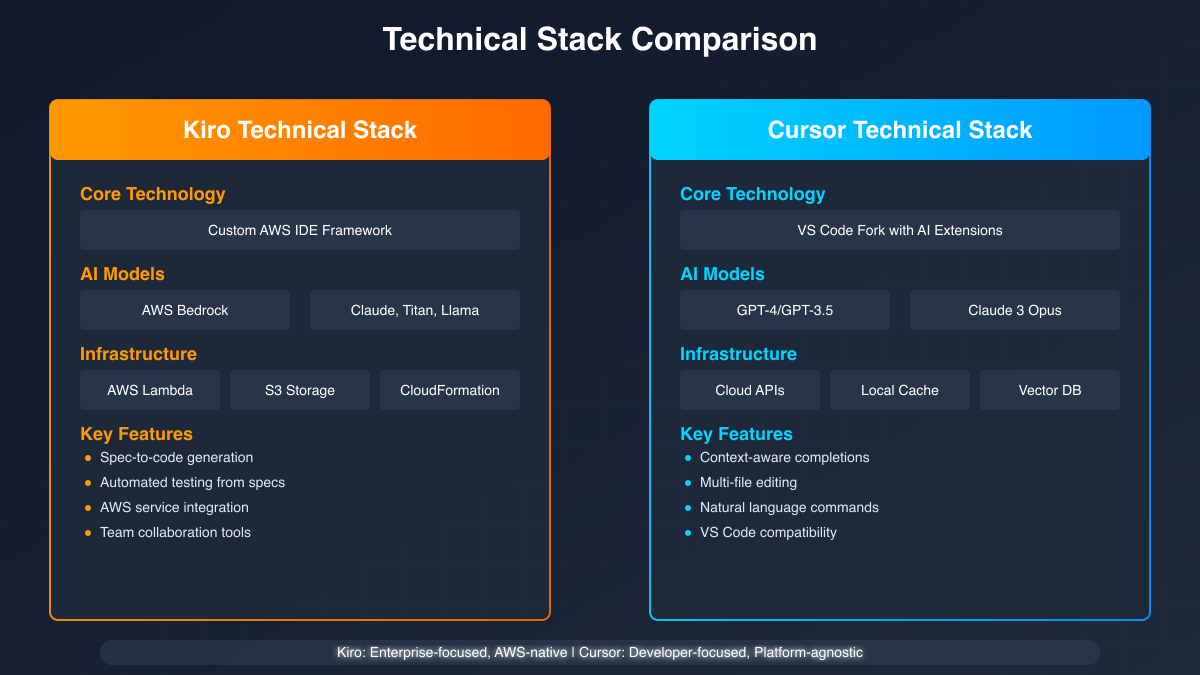The image size is (1200, 675).
Task: Select the Multi-file editing bullet item
Action: (748, 482)
